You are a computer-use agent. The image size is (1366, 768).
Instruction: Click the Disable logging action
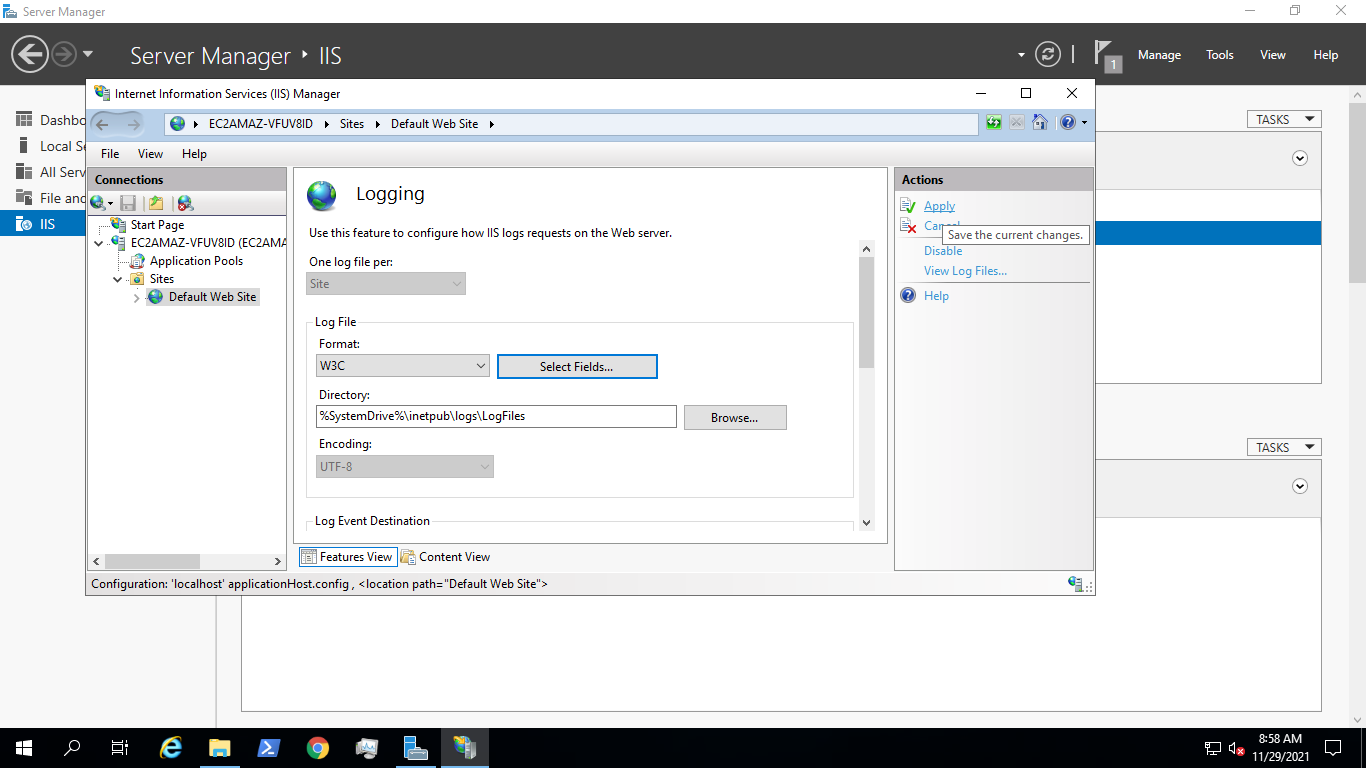tap(942, 250)
